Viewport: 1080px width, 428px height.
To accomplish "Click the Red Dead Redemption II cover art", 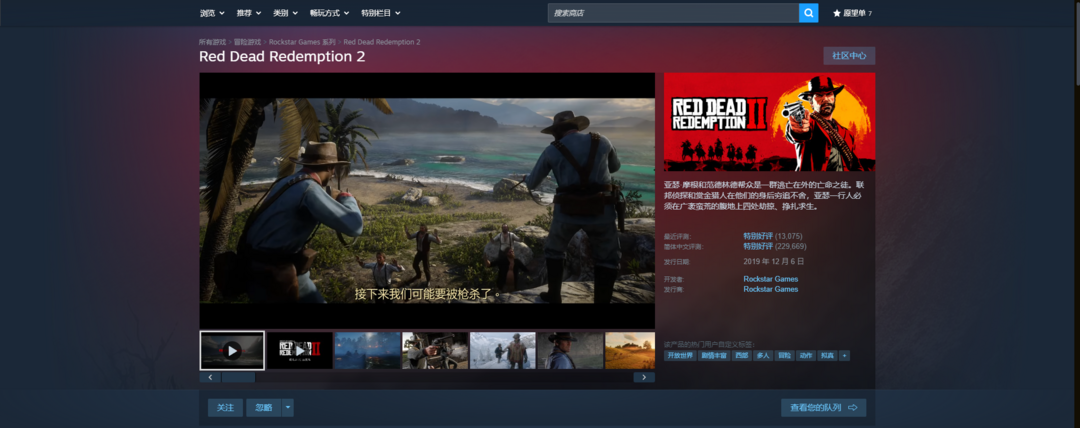I will tap(769, 122).
